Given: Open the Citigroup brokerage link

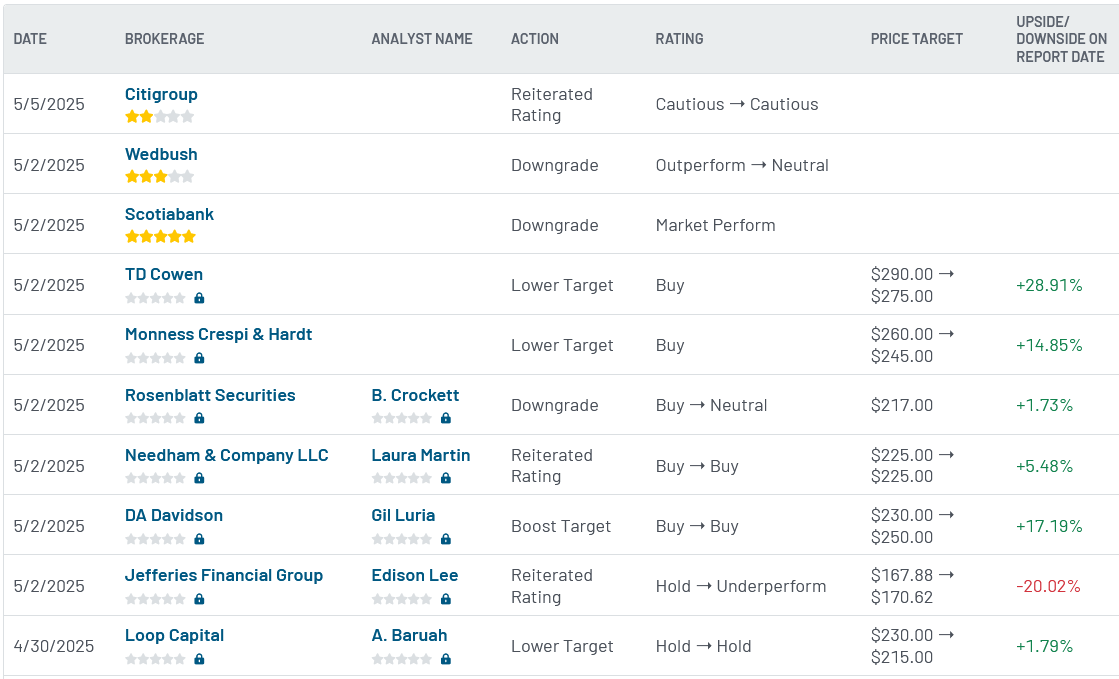Looking at the screenshot, I should tap(161, 94).
